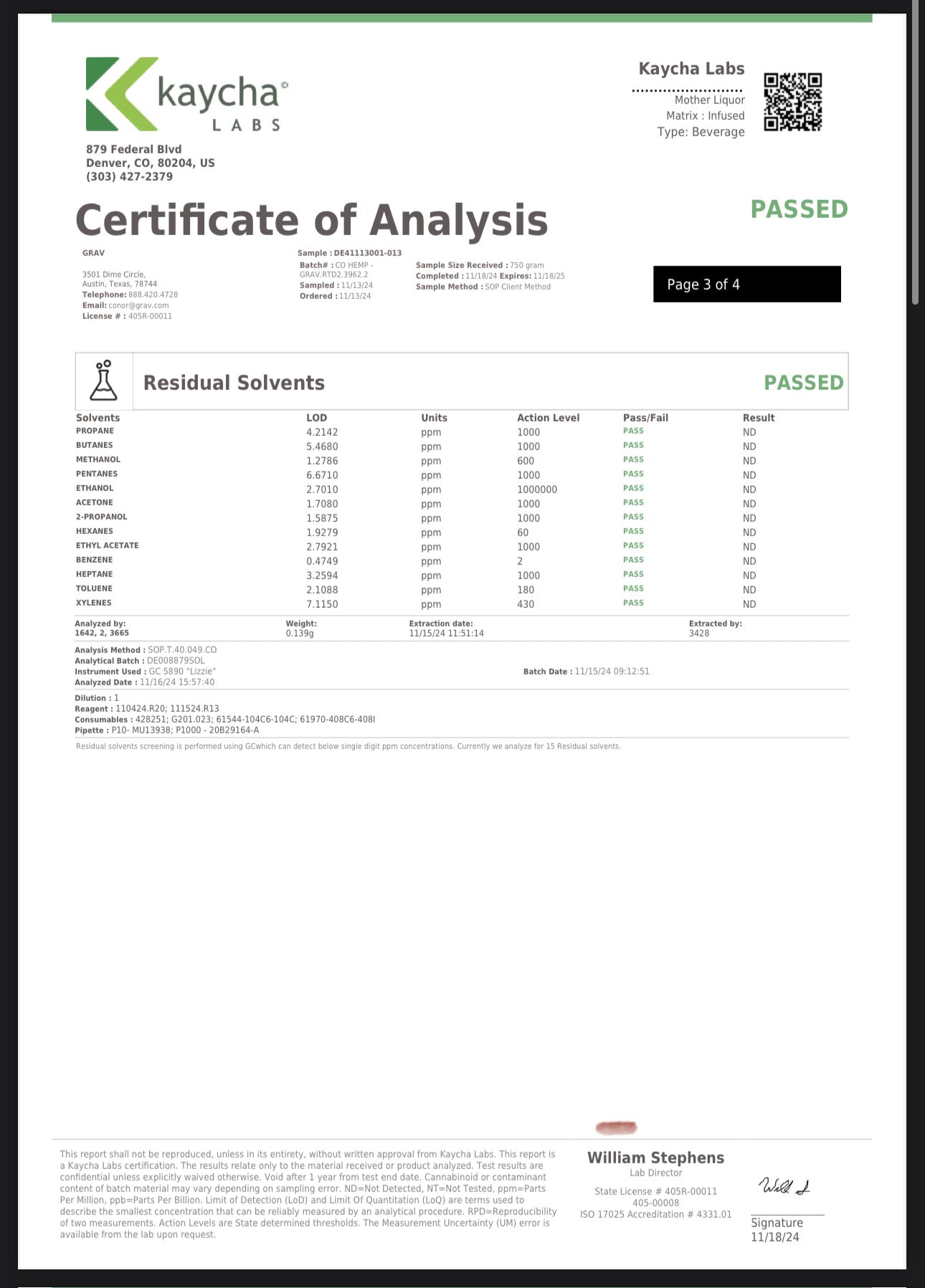Image resolution: width=925 pixels, height=1288 pixels.
Task: Click the Pass/Fail column header
Action: pyautogui.click(x=645, y=418)
